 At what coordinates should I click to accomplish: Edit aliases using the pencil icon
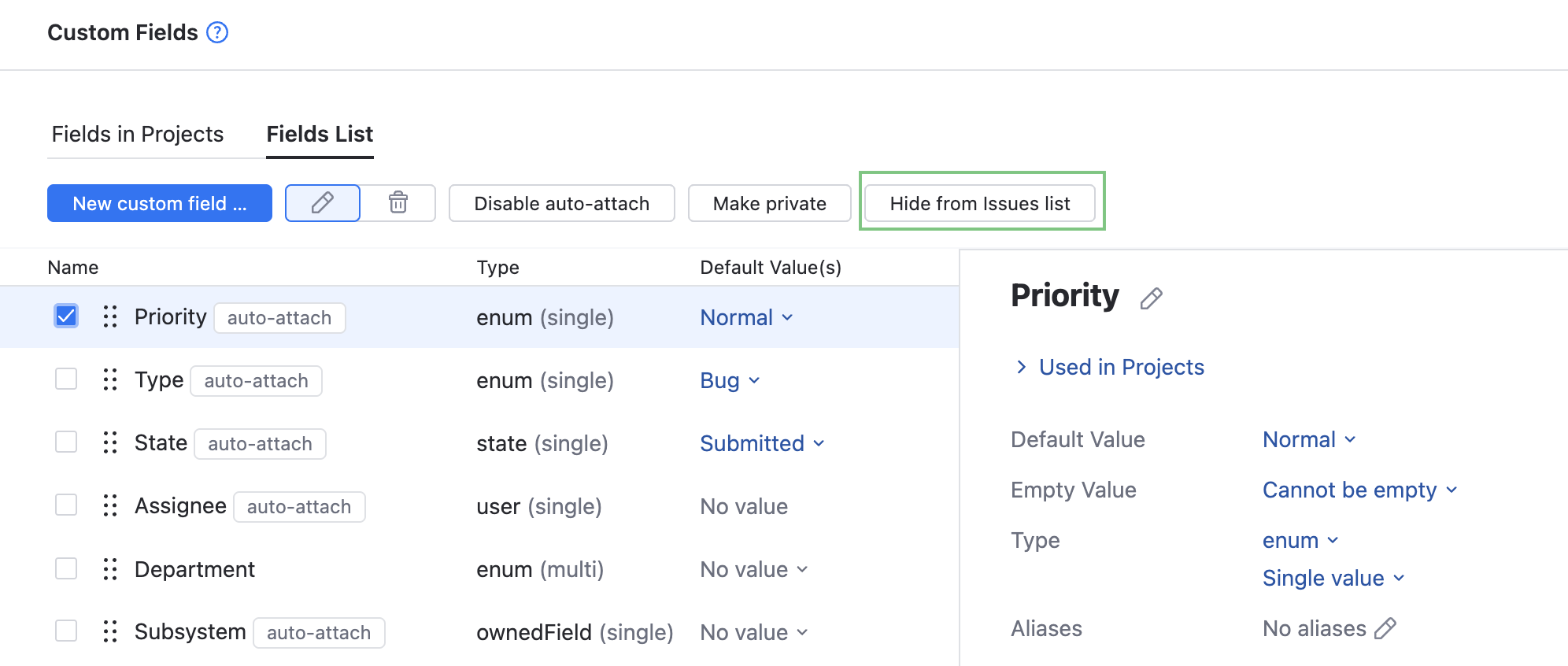1385,628
